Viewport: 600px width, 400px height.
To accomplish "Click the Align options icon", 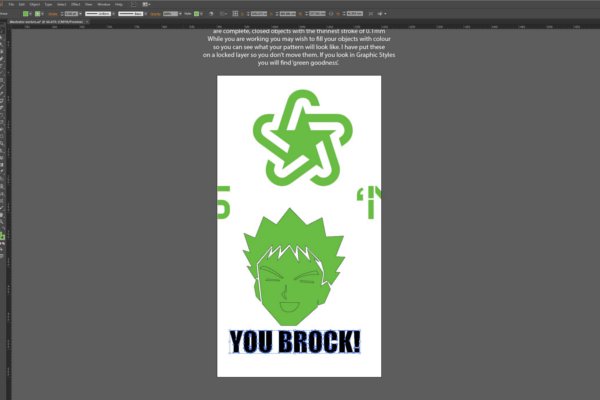I will coord(222,14).
